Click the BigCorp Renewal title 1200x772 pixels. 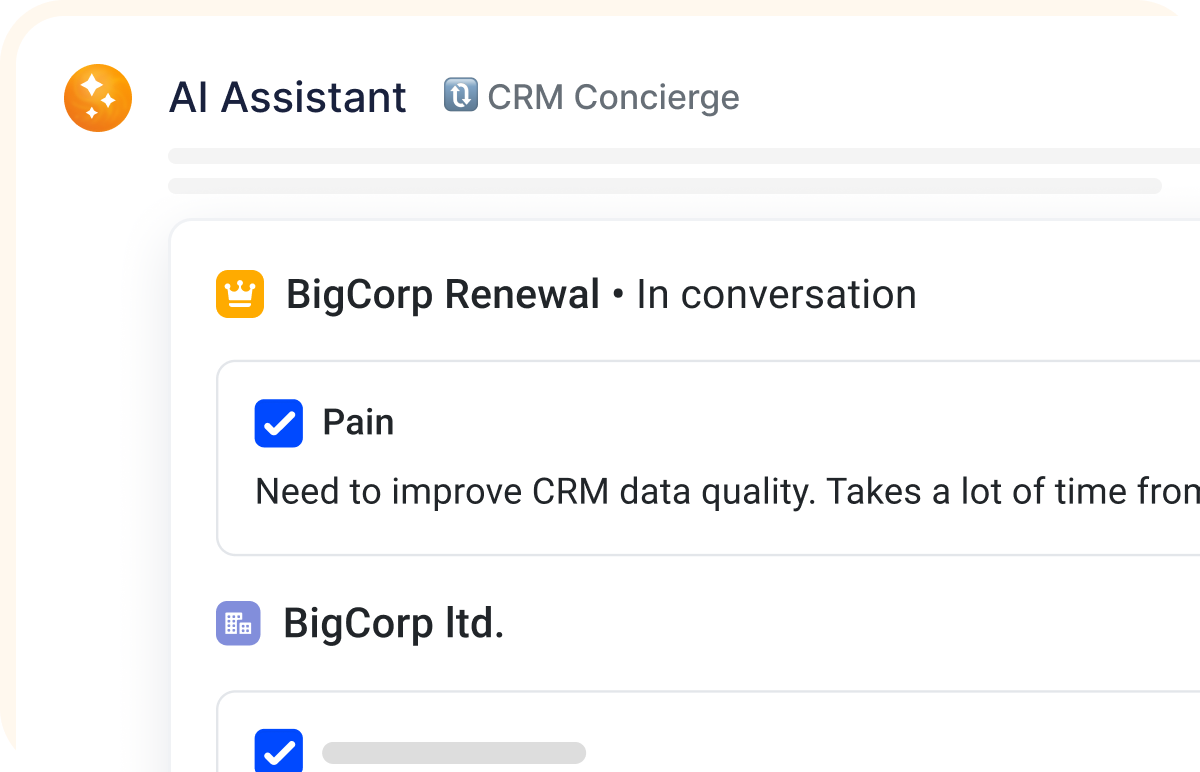click(444, 293)
